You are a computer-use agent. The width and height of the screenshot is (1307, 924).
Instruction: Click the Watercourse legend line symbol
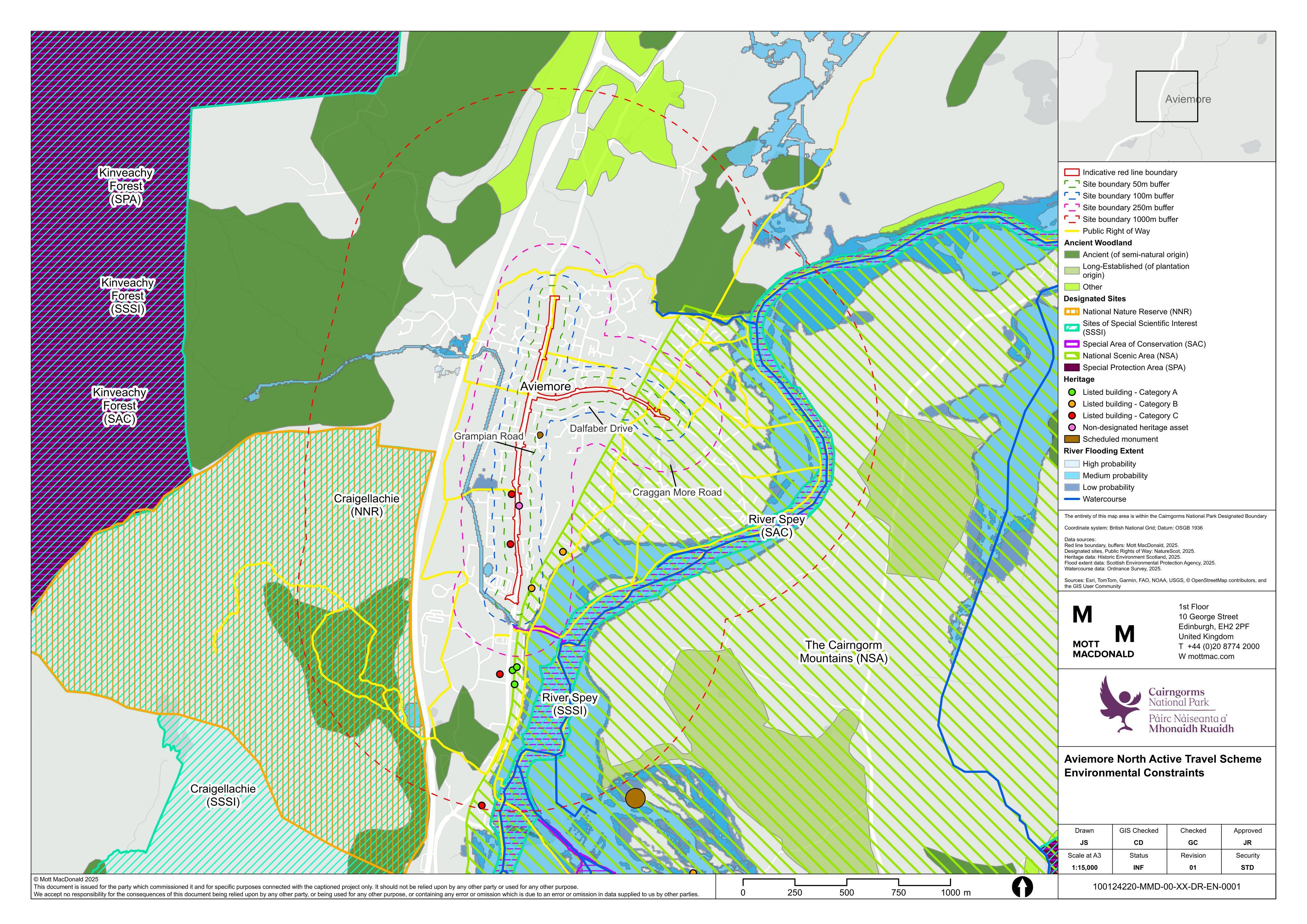(x=1072, y=499)
